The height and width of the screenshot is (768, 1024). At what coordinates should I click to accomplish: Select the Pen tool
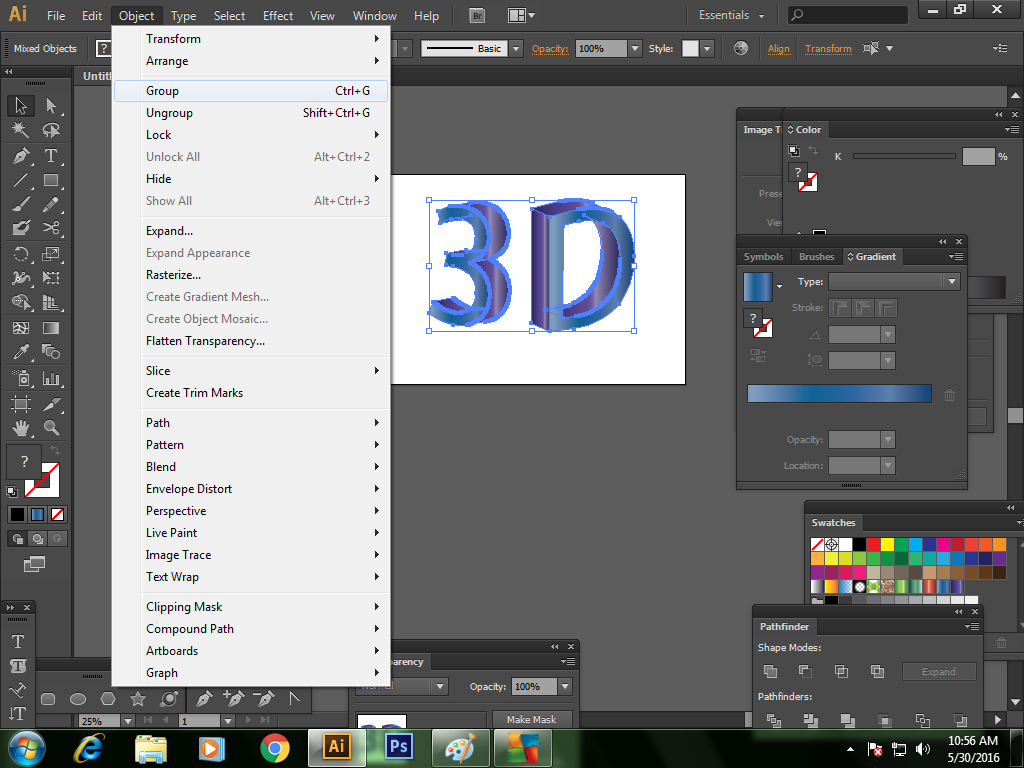click(20, 154)
